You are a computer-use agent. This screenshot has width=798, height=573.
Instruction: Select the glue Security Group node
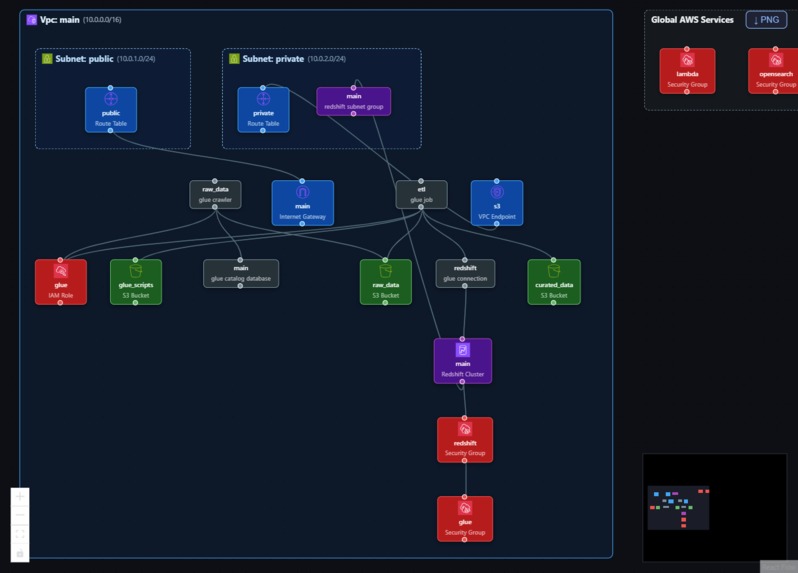click(465, 519)
